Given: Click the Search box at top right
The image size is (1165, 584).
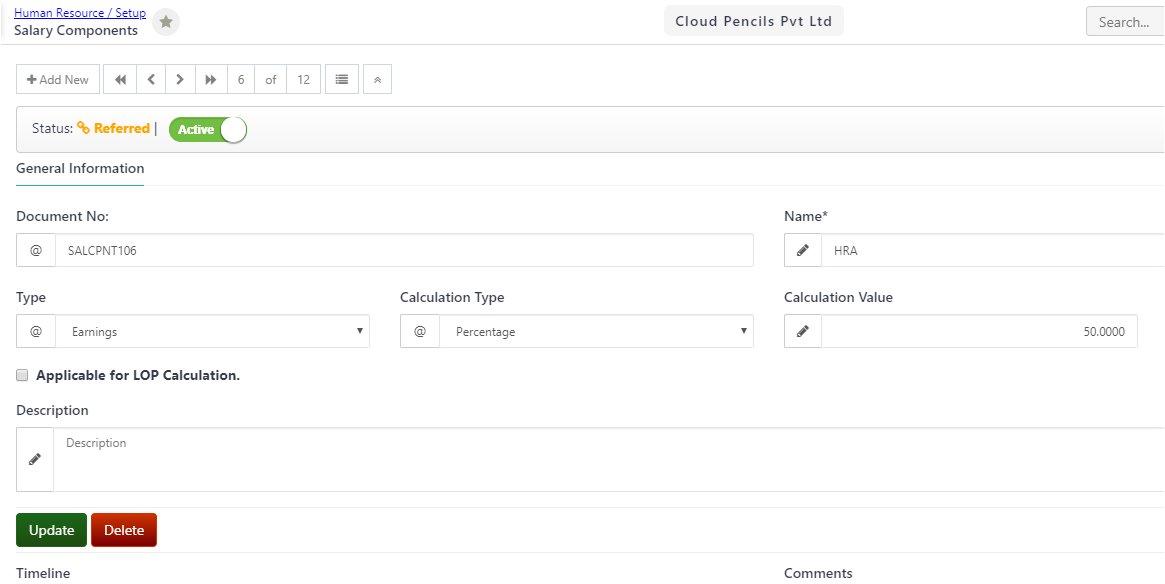Looking at the screenshot, I should pyautogui.click(x=1125, y=22).
